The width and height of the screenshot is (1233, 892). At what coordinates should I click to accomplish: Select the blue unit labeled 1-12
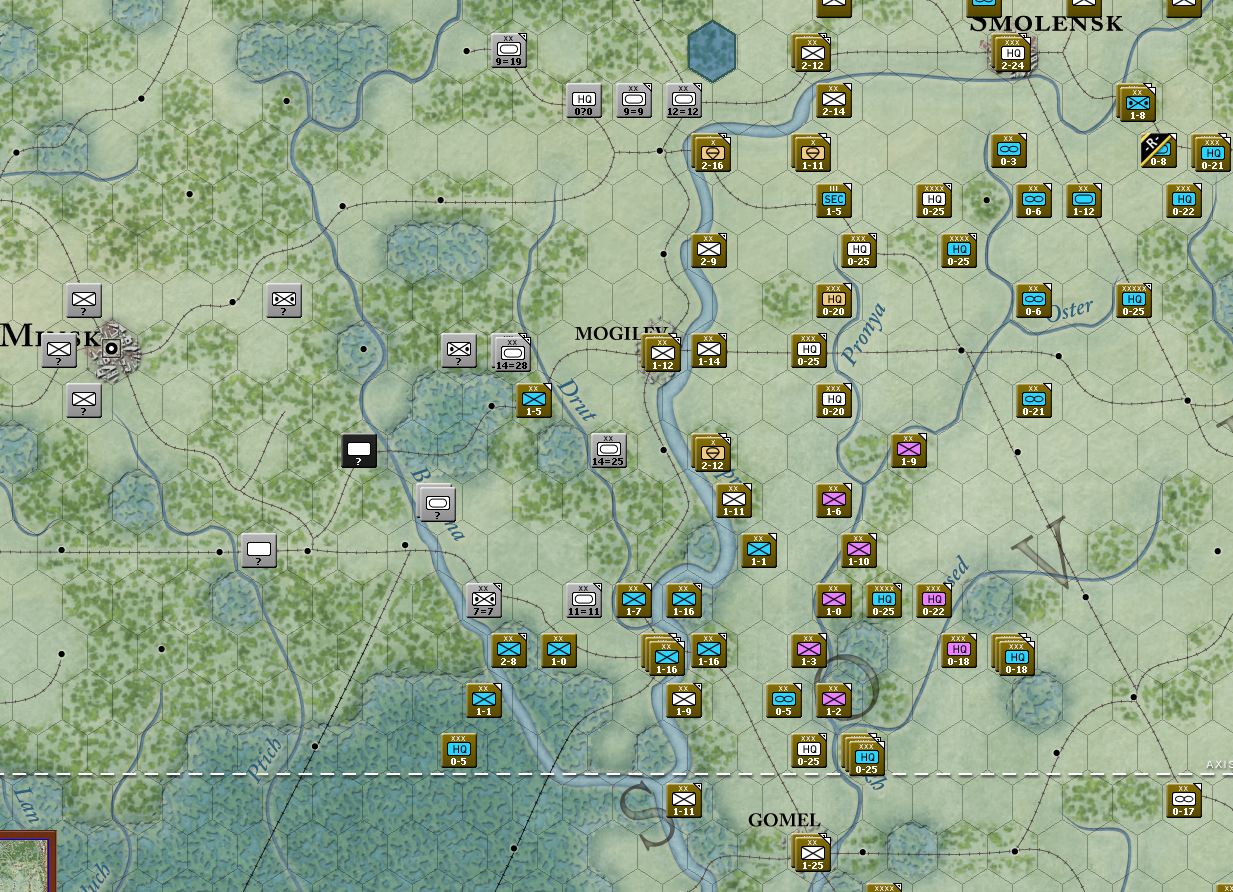[x=1084, y=200]
